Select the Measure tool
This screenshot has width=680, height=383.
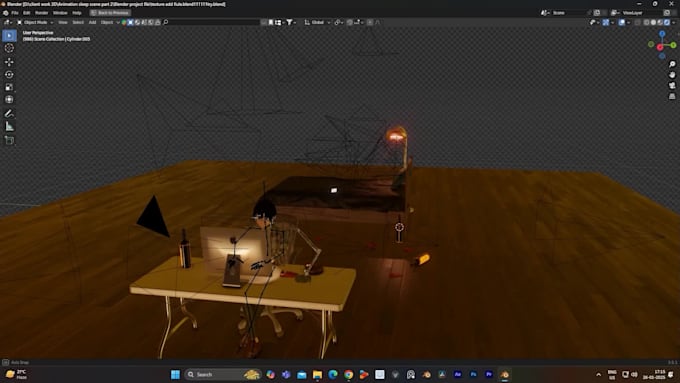tap(9, 127)
